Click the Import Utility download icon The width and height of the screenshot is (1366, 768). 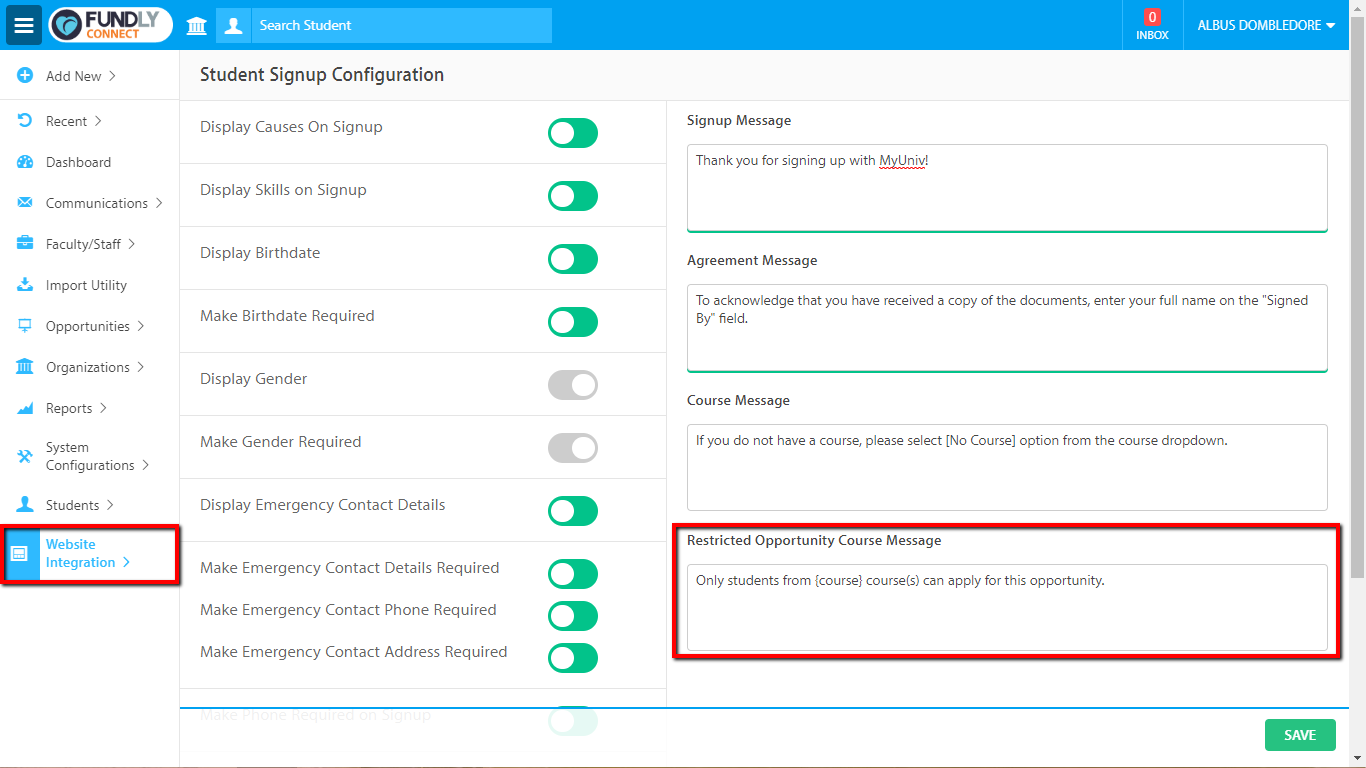[25, 285]
